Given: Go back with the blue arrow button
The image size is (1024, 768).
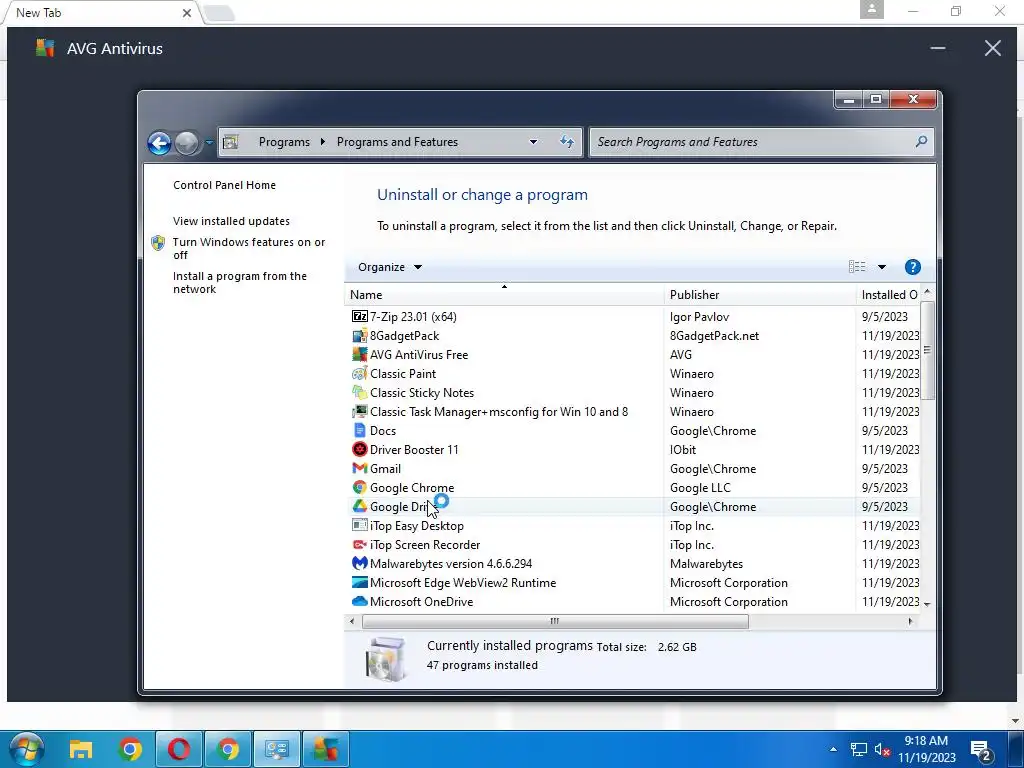Looking at the screenshot, I should pyautogui.click(x=159, y=142).
